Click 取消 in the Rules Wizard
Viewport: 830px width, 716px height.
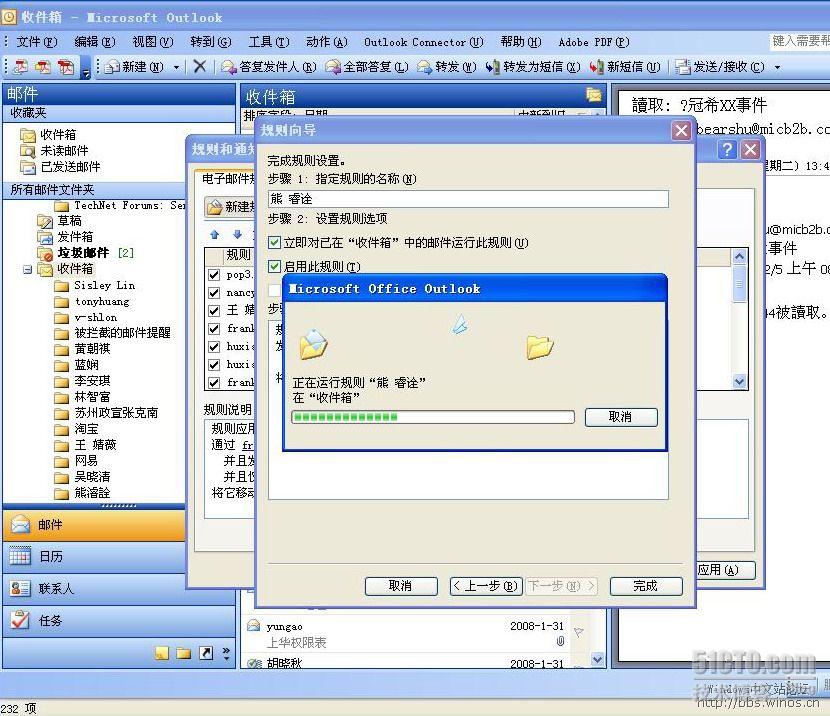pyautogui.click(x=401, y=586)
